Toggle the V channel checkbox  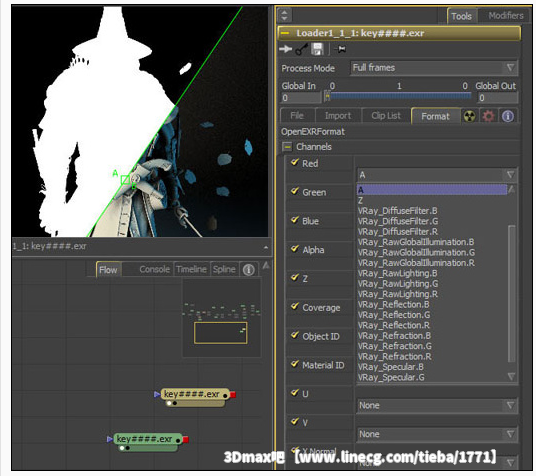(x=294, y=421)
